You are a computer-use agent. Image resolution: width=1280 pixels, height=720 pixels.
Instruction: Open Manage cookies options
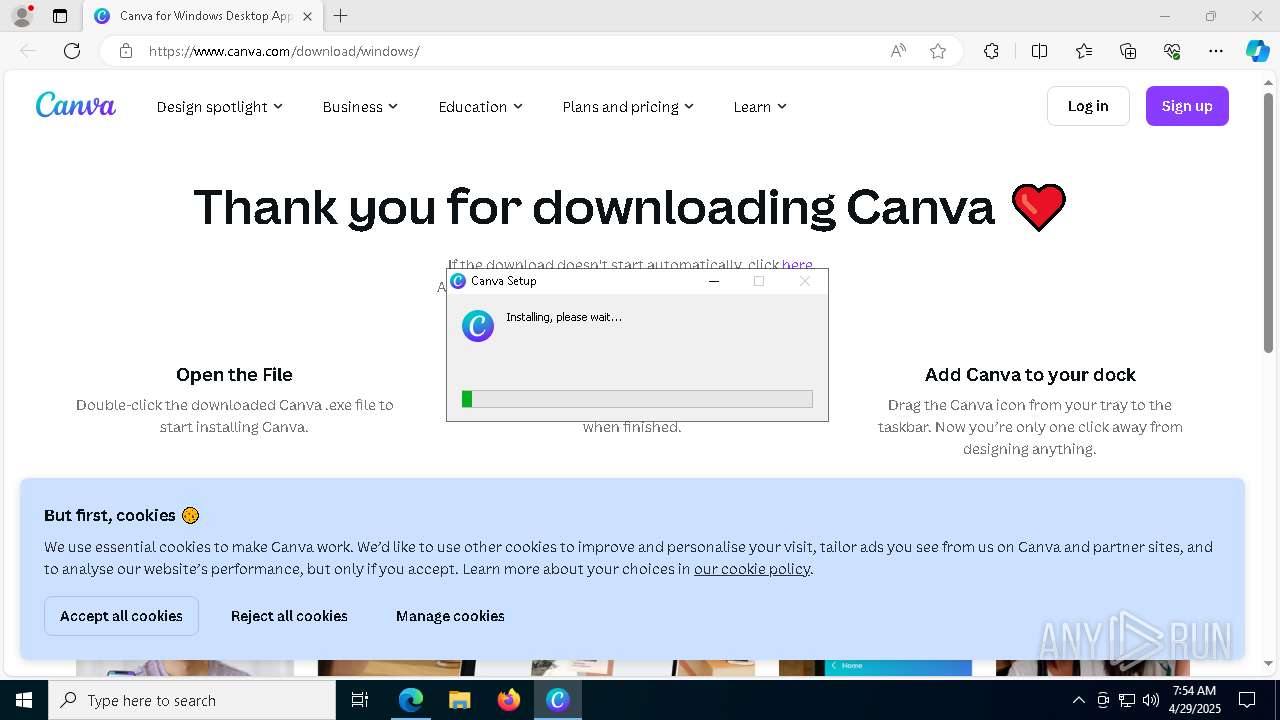point(450,616)
